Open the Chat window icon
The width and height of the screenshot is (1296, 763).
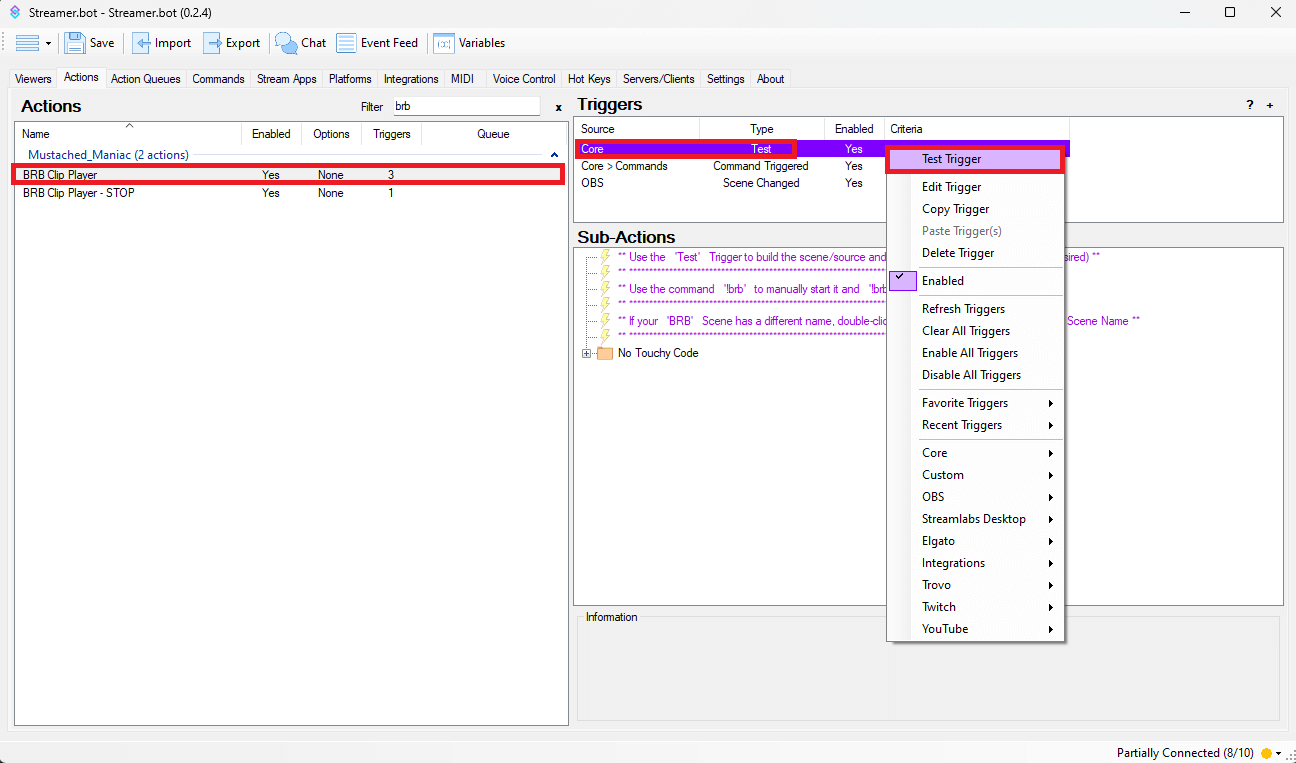(x=287, y=43)
